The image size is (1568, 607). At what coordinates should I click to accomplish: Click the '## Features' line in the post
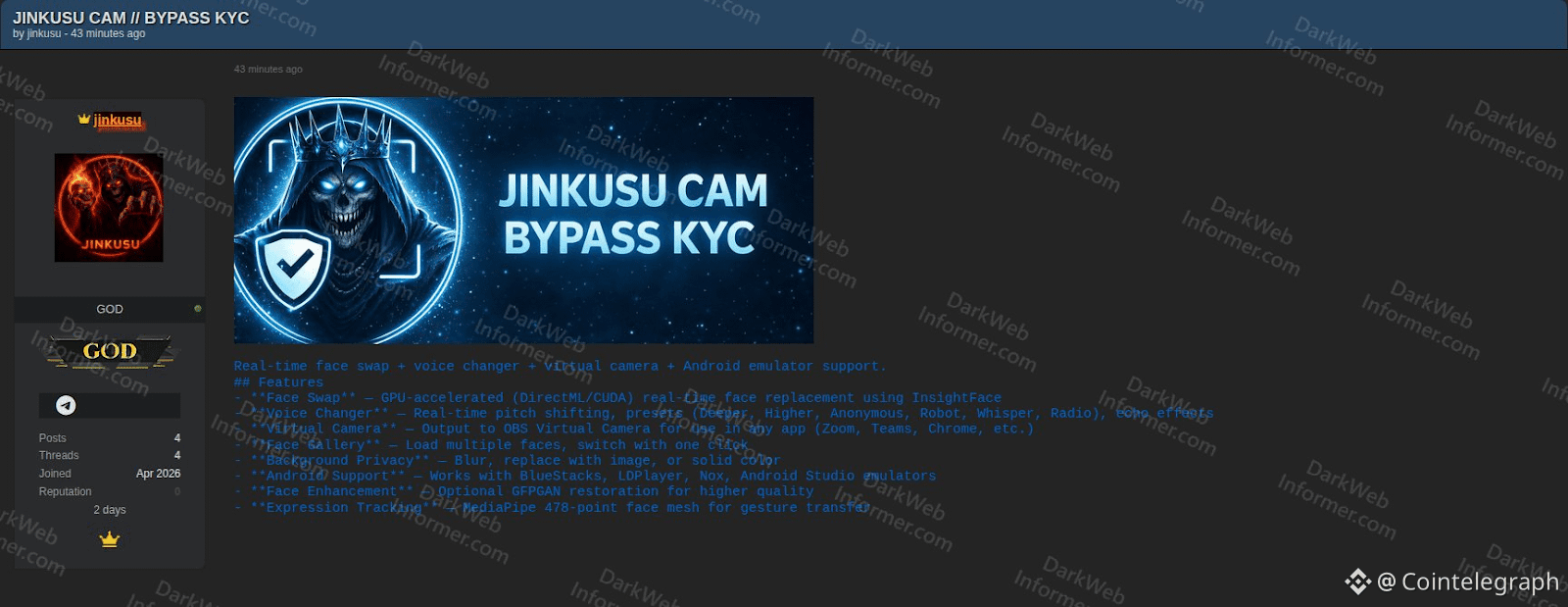click(278, 382)
